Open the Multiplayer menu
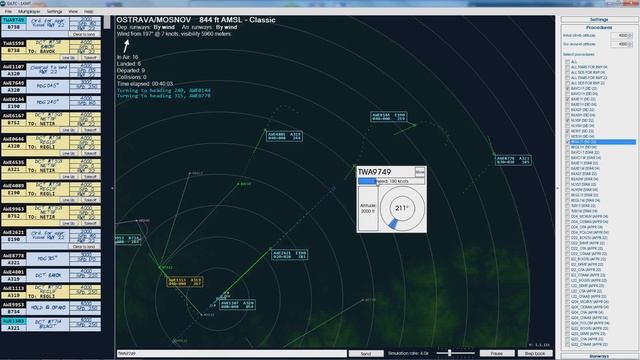The width and height of the screenshot is (640, 360). point(29,11)
